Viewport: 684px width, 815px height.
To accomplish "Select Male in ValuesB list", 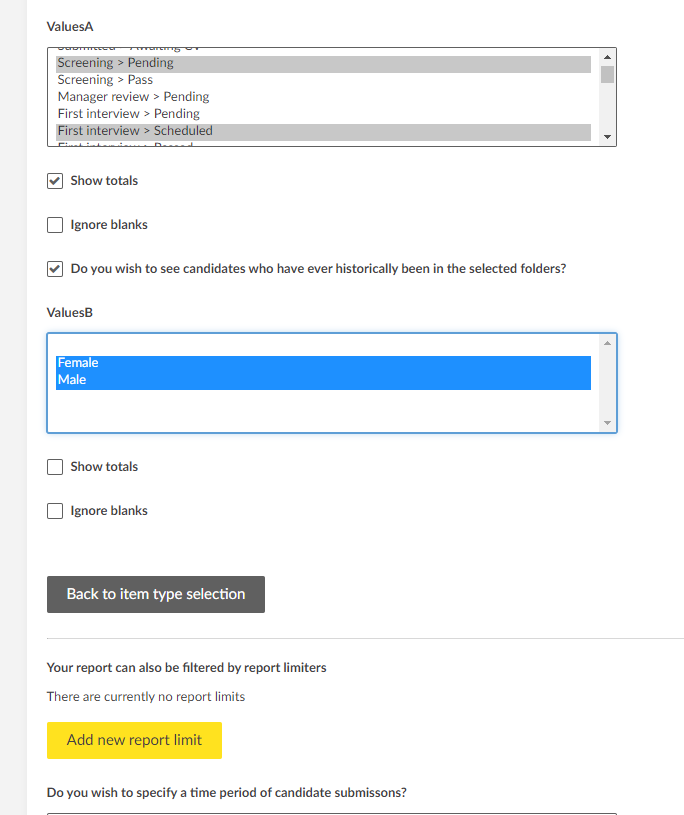I will (x=72, y=380).
